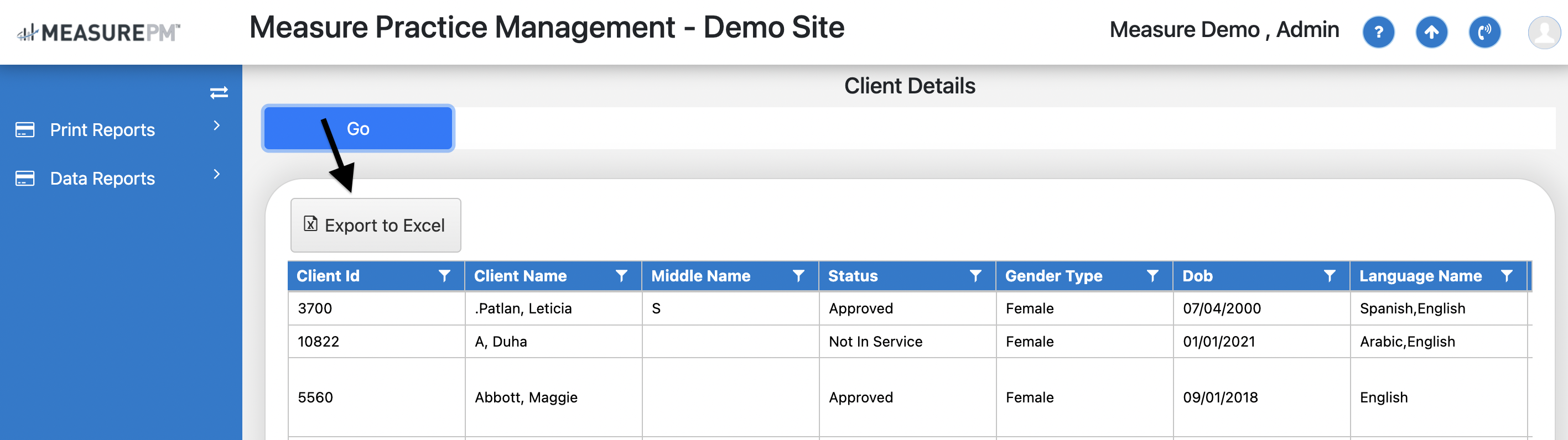This screenshot has width=1568, height=440.
Task: Click the Abbott, Maggie name cell
Action: click(554, 397)
